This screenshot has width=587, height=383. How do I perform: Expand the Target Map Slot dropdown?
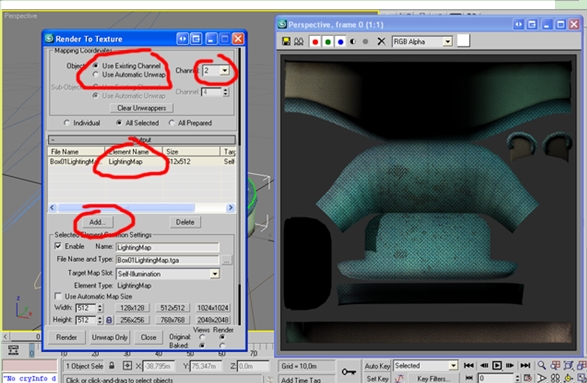point(215,274)
